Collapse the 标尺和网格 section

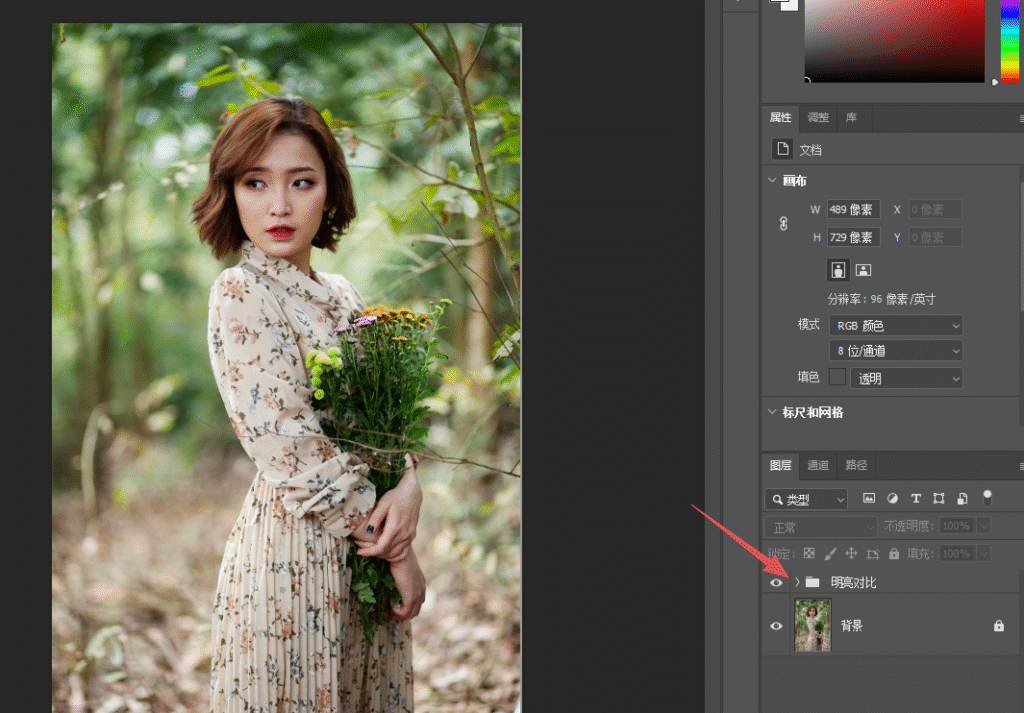coord(772,412)
